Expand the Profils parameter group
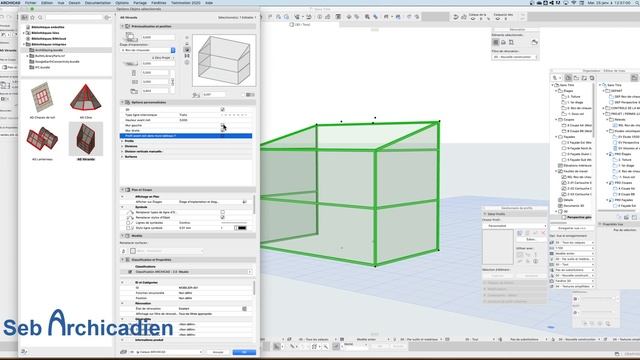Viewport: 640px width, 360px height. coord(122,141)
